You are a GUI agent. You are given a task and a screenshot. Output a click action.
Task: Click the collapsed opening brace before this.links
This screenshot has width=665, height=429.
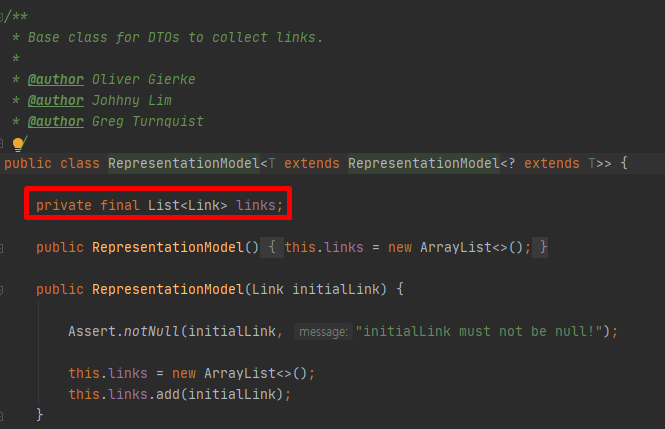click(272, 247)
